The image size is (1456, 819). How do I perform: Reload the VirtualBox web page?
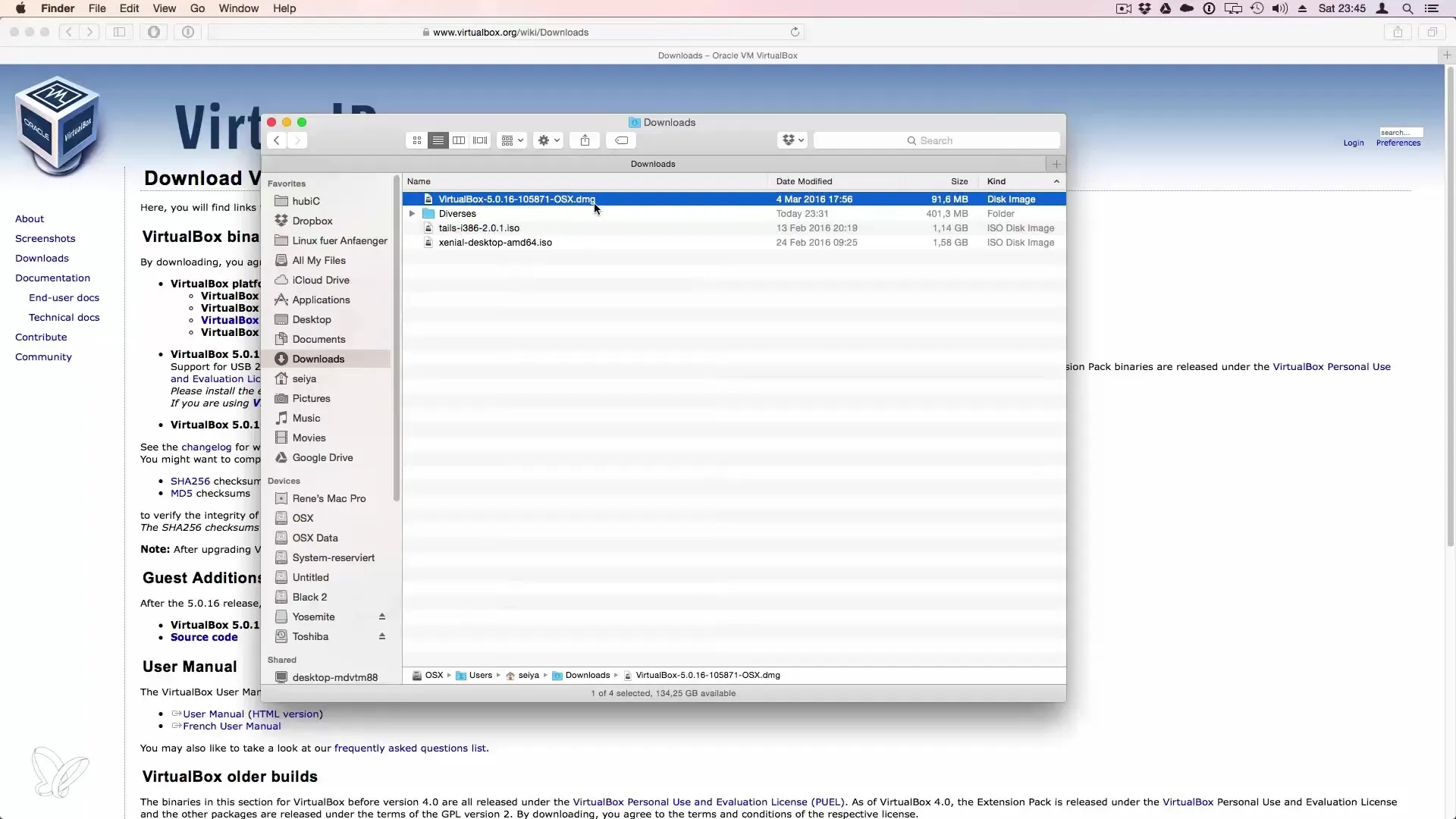pyautogui.click(x=795, y=32)
